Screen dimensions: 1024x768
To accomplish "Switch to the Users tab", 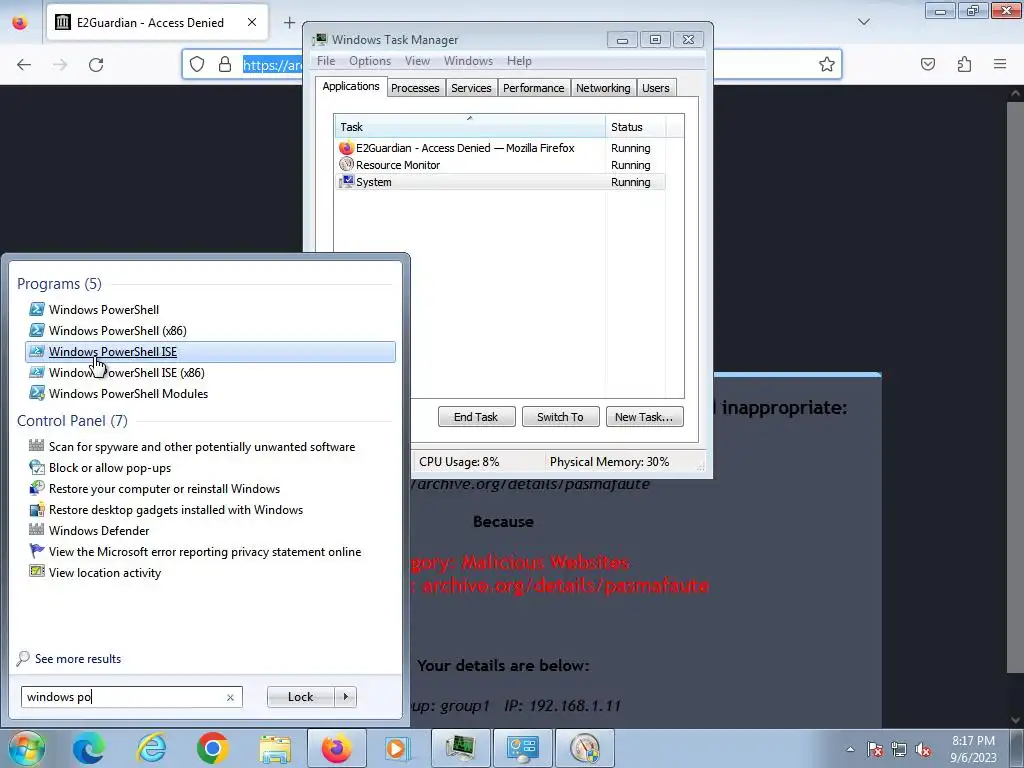I will (655, 88).
